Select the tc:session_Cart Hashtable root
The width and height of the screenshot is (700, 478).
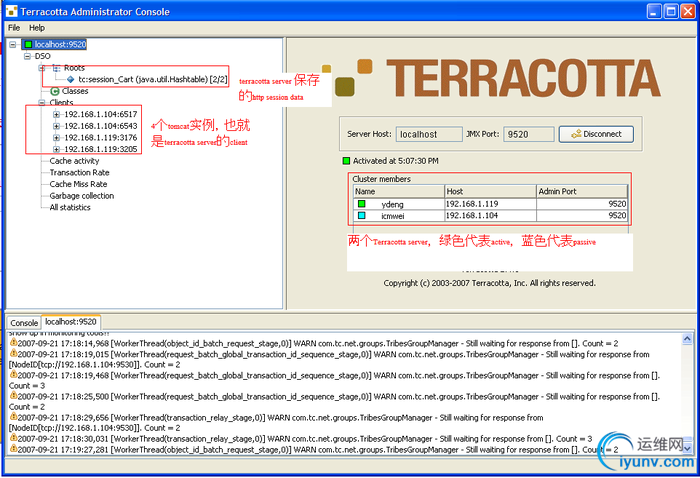coord(152,79)
